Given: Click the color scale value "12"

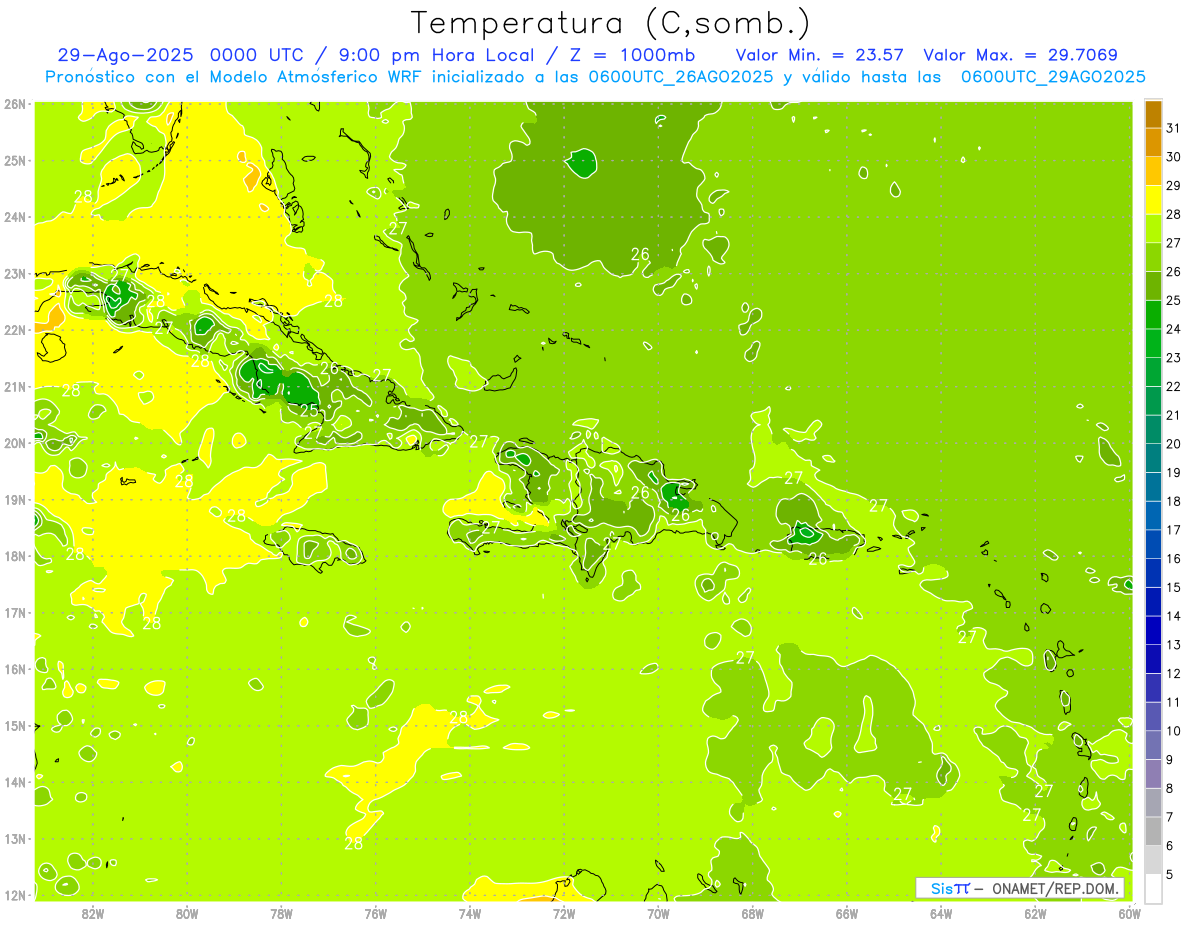Looking at the screenshot, I should point(1174,673).
